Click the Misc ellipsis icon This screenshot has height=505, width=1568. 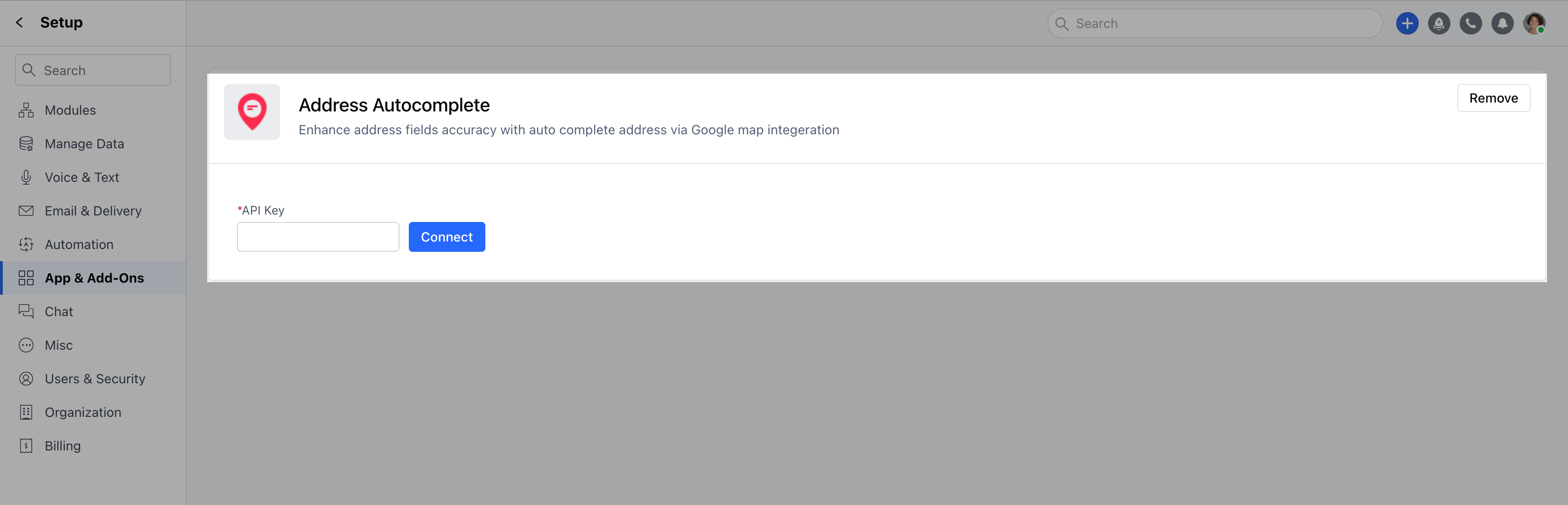click(x=26, y=345)
